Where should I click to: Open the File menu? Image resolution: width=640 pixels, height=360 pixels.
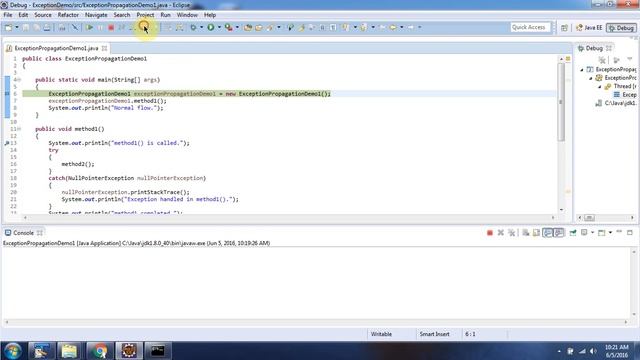pyautogui.click(x=8, y=15)
